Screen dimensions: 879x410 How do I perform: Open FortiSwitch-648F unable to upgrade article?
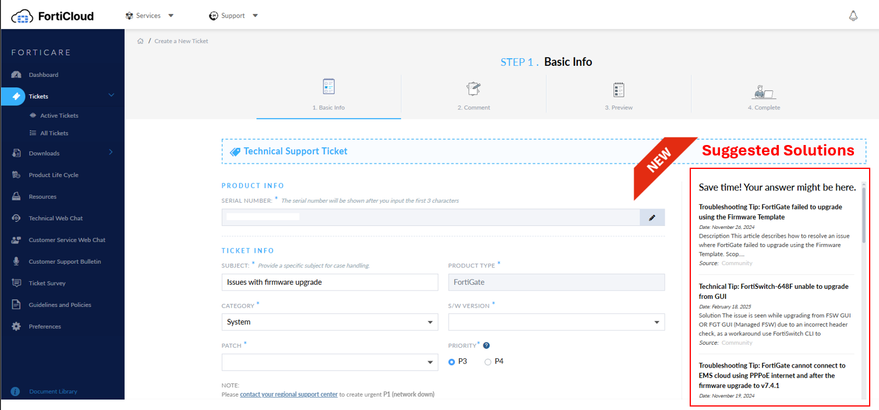click(774, 291)
